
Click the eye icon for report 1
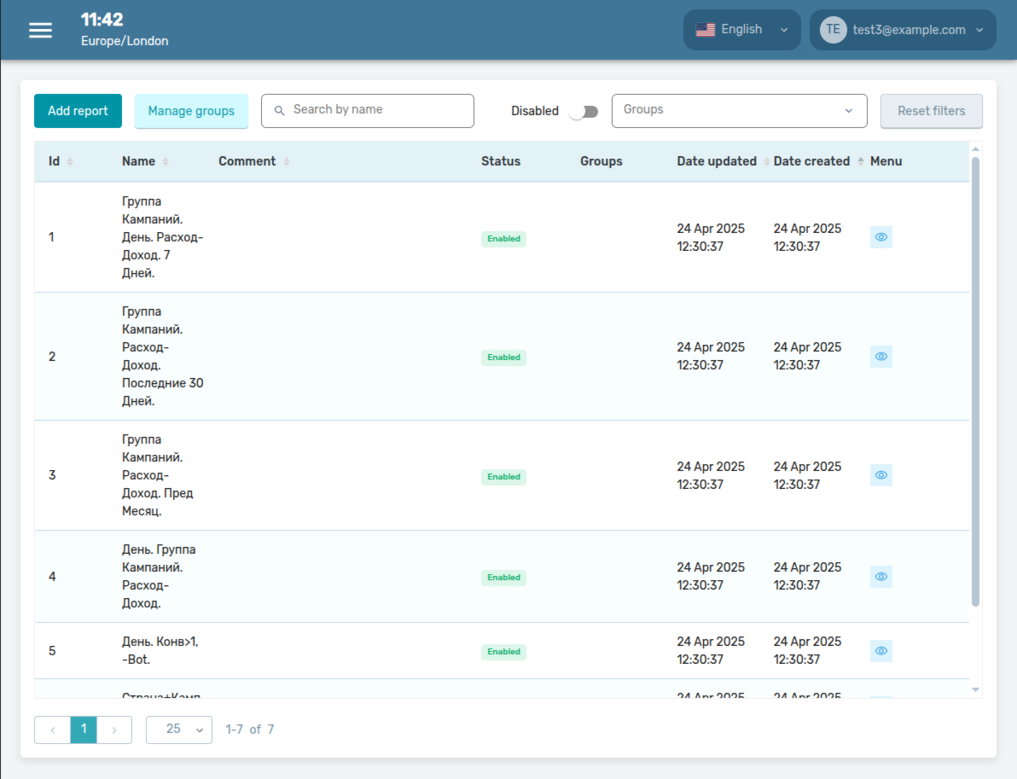tap(881, 238)
